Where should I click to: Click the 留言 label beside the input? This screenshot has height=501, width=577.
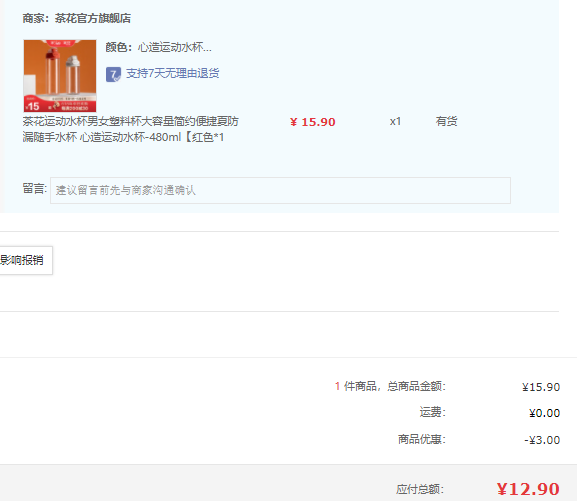35,188
